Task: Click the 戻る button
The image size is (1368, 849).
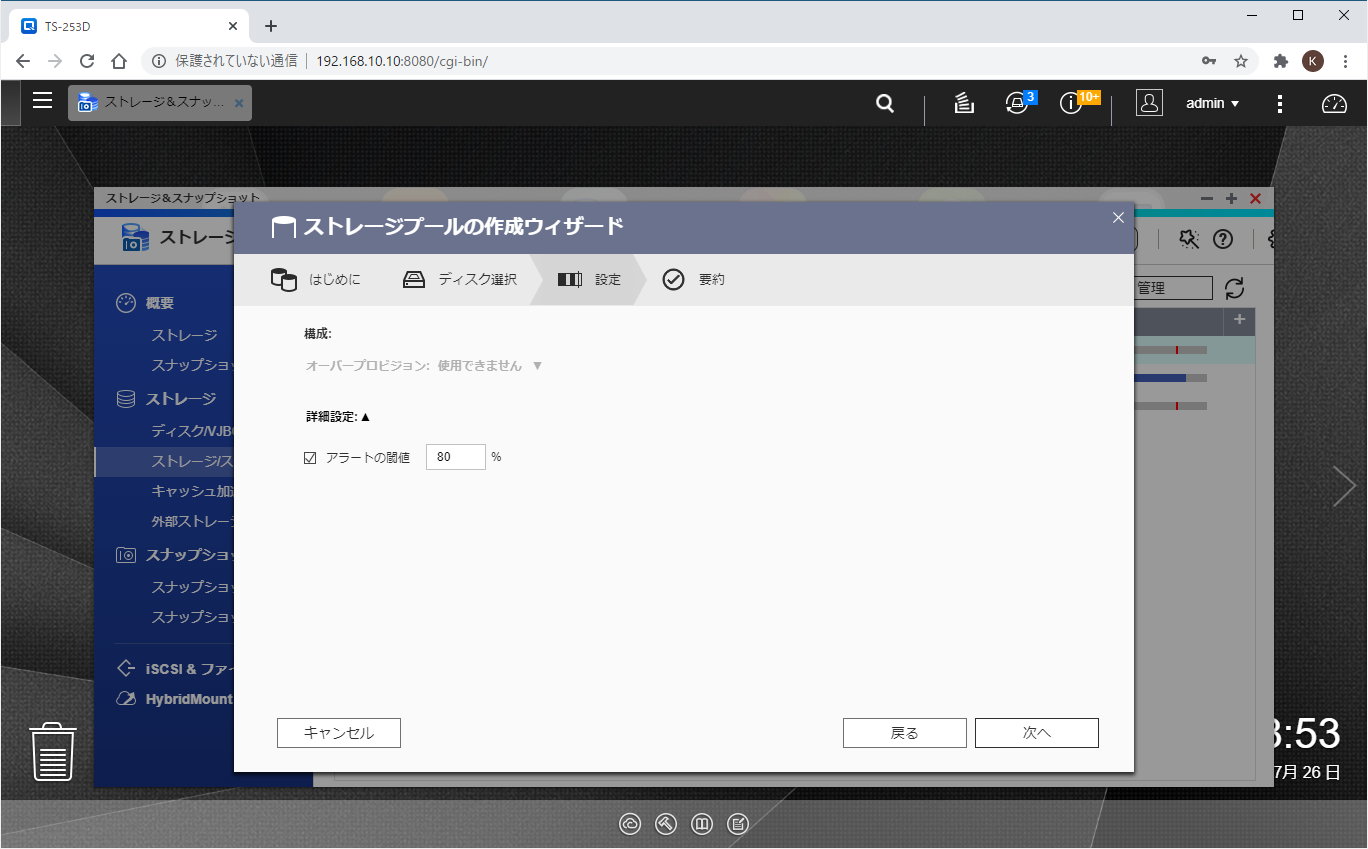Action: 904,733
